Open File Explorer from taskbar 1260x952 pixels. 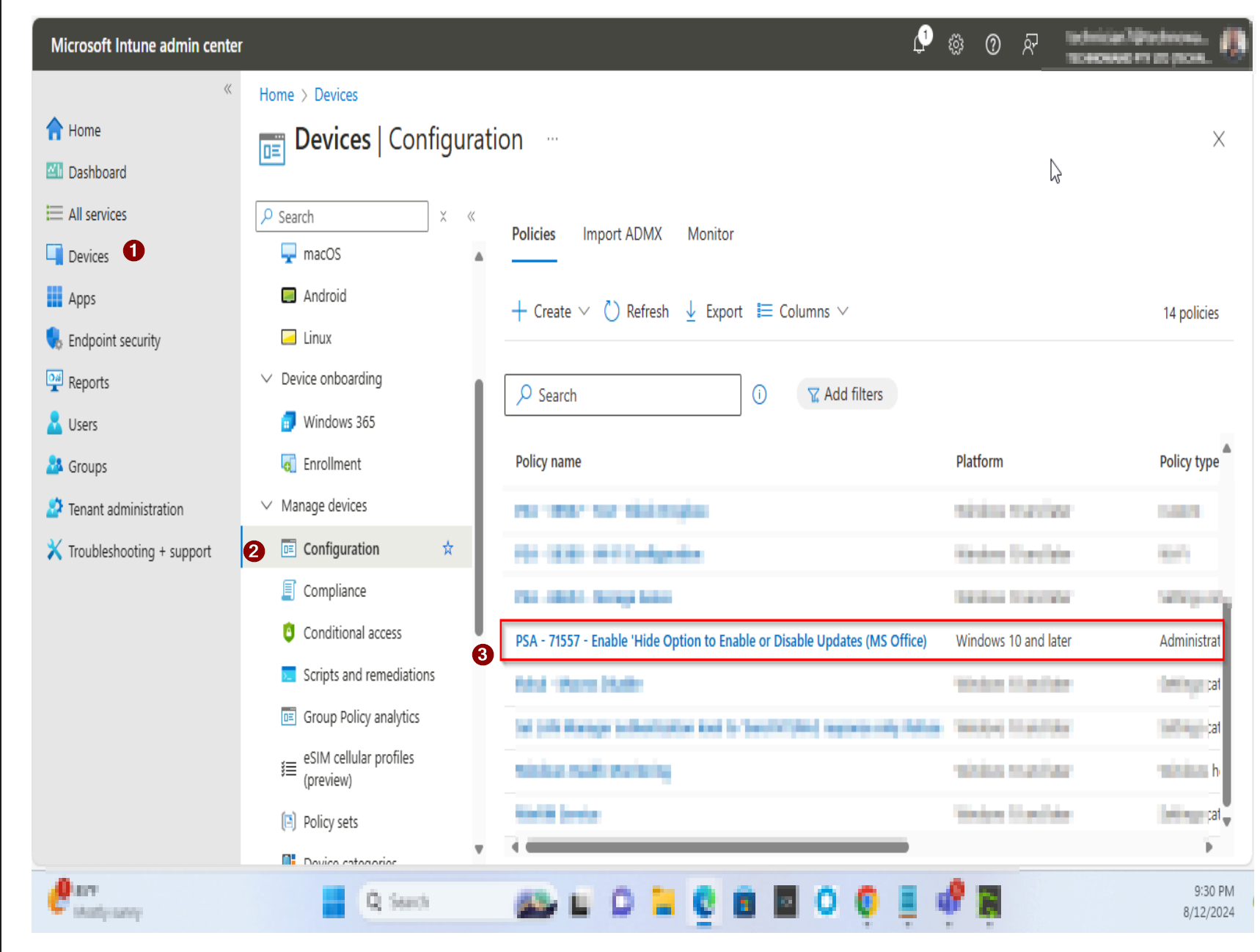tap(663, 901)
